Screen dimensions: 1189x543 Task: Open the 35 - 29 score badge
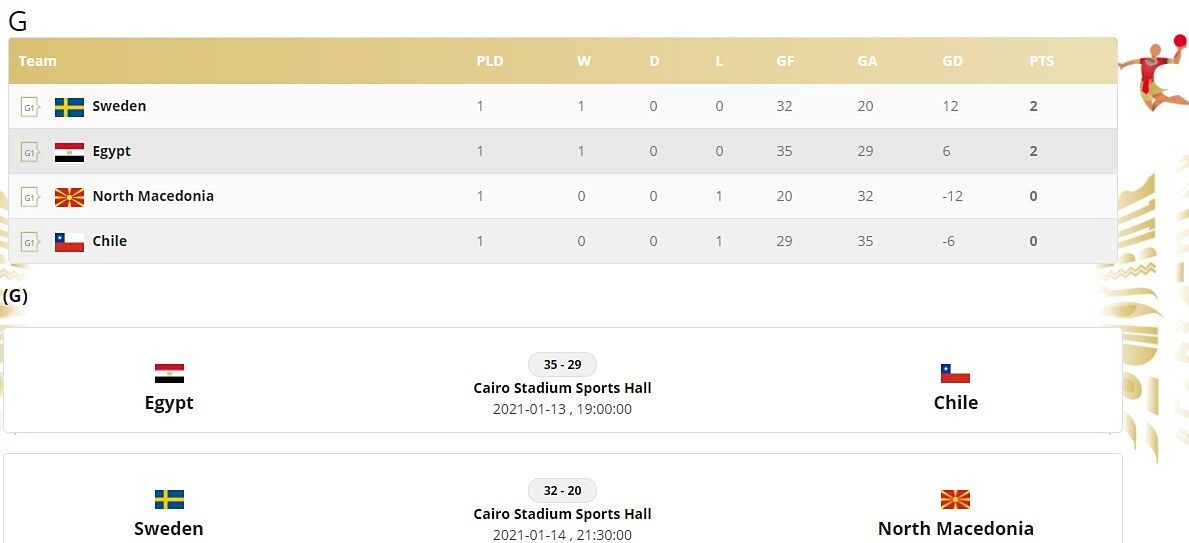[562, 365]
